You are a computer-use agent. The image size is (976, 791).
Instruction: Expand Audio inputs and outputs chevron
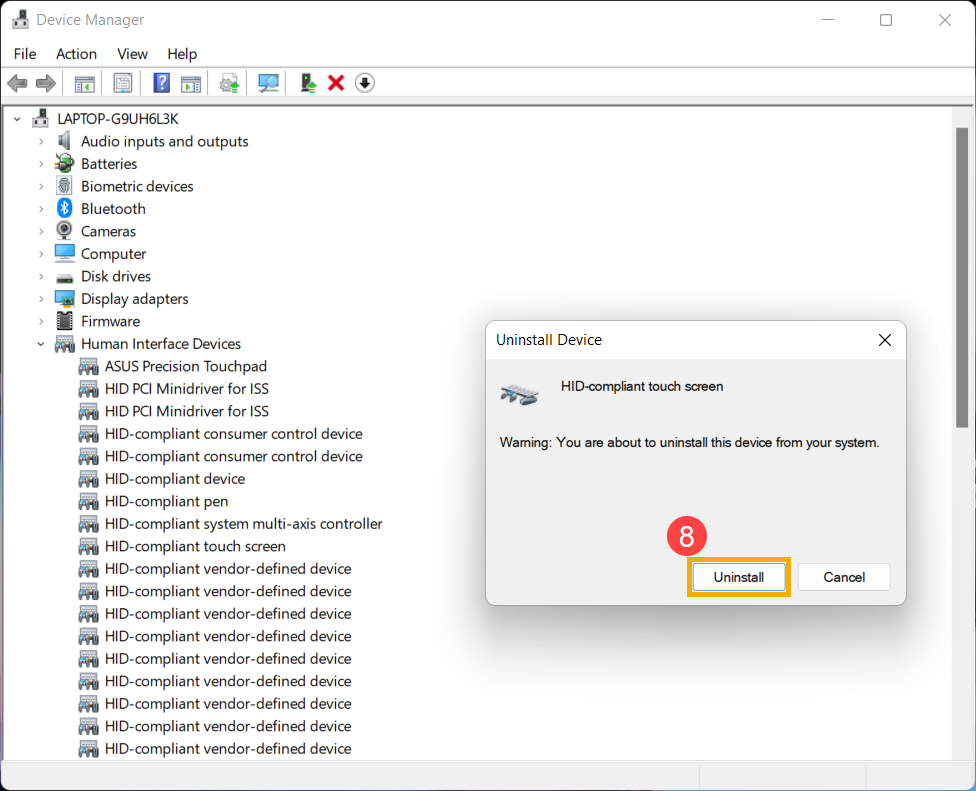pos(41,142)
